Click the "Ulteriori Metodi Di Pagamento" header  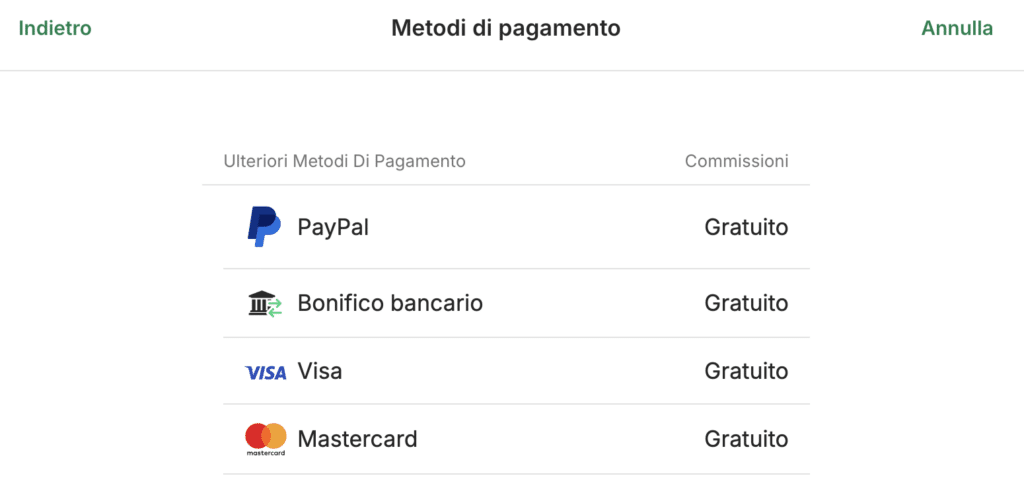tap(345, 161)
